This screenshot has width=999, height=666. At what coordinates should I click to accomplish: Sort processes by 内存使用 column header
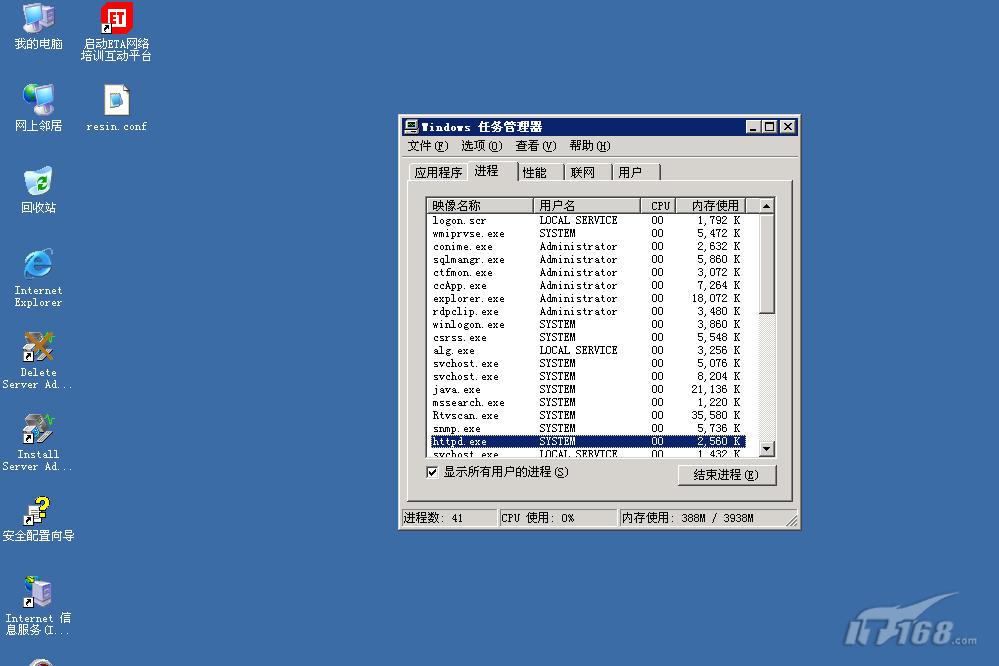714,206
